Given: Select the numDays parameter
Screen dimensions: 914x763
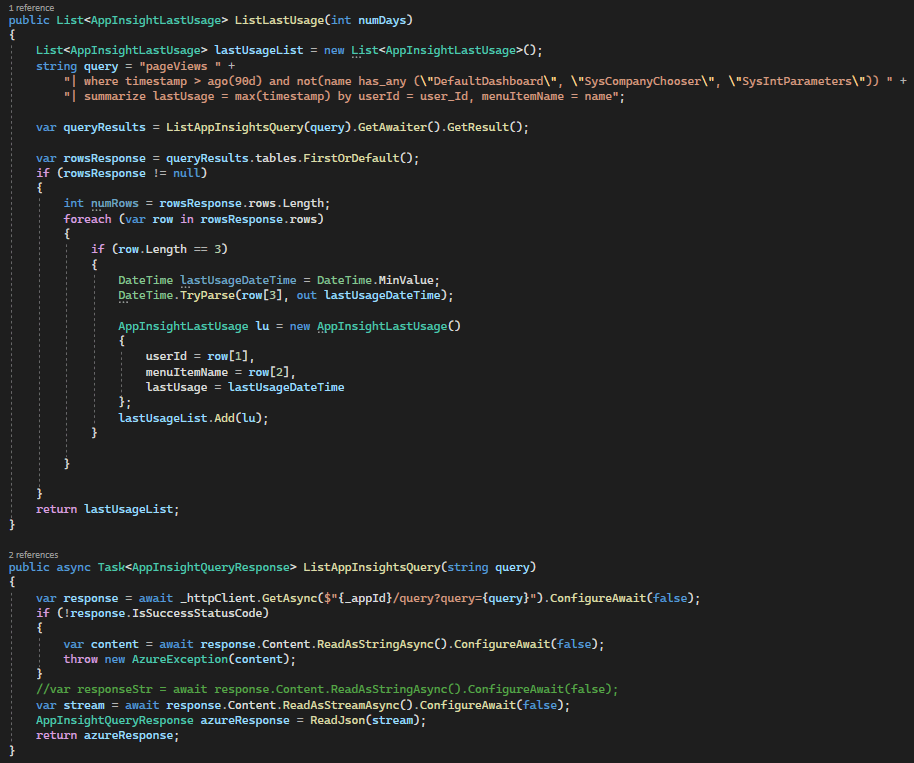Looking at the screenshot, I should point(382,20).
